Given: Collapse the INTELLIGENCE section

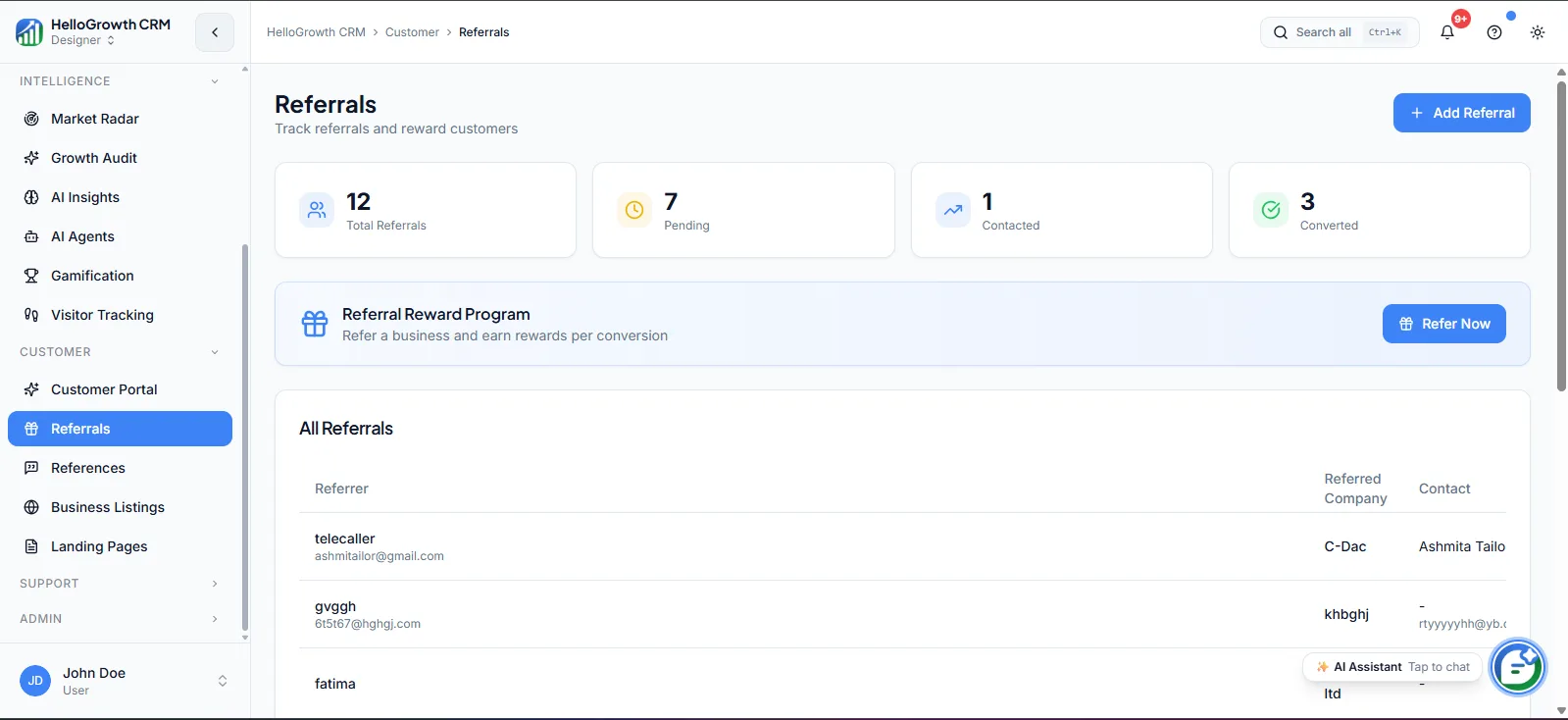Looking at the screenshot, I should (x=120, y=81).
